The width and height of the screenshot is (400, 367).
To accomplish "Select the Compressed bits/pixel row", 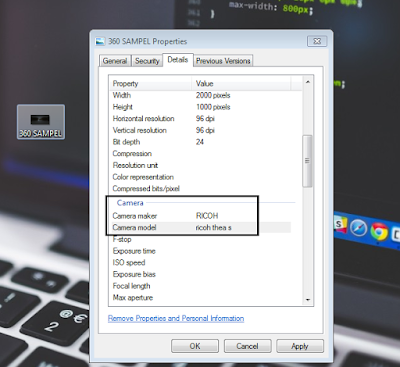I will (200, 189).
